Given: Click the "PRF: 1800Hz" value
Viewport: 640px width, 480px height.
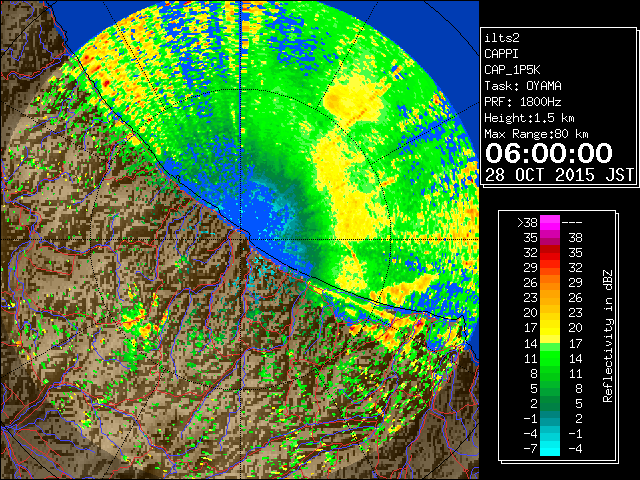Looking at the screenshot, I should click(523, 102).
